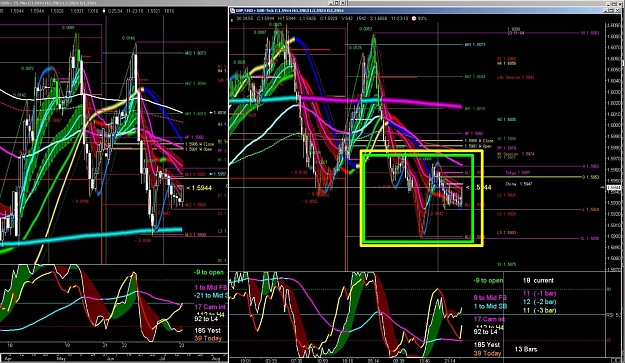Viewport: 625px width, 363px height.
Task: Click '9 to Mid FB' in right panel
Action: click(490, 298)
